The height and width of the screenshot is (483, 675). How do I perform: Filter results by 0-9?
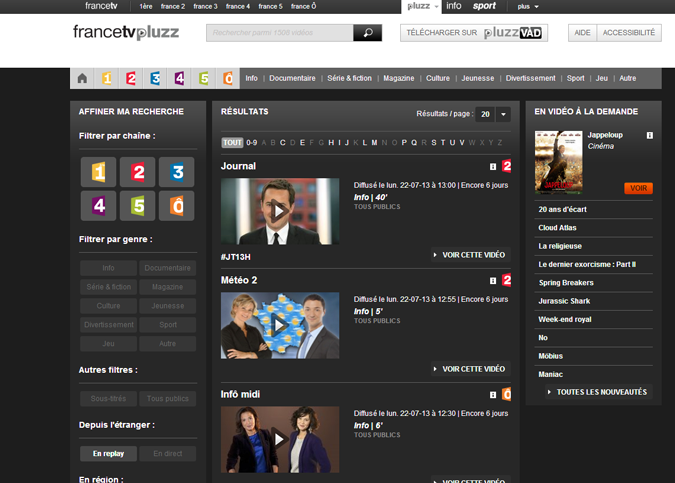(x=252, y=142)
